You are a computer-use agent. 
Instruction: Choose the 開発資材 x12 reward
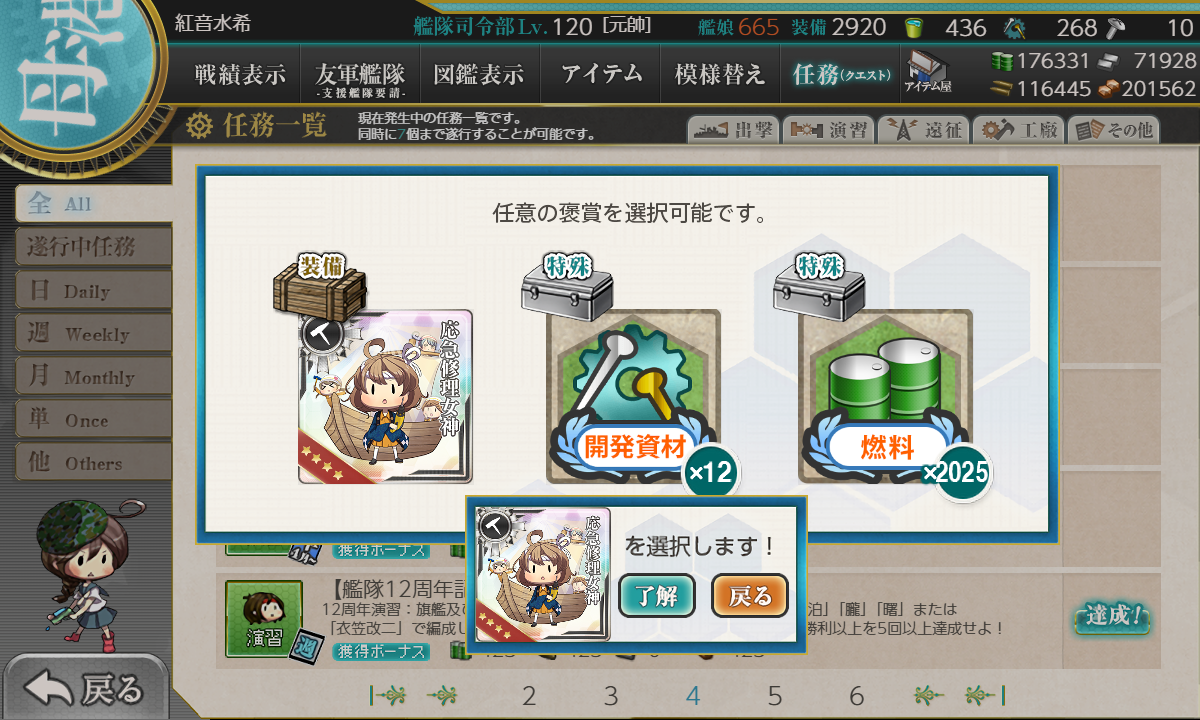pyautogui.click(x=633, y=397)
